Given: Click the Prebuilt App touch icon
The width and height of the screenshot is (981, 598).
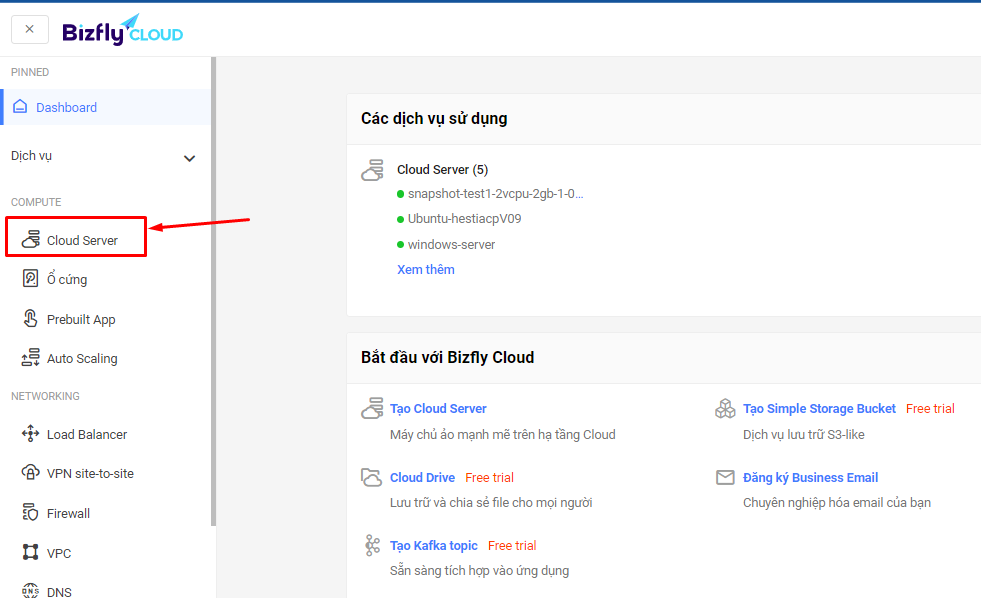Looking at the screenshot, I should [30, 318].
